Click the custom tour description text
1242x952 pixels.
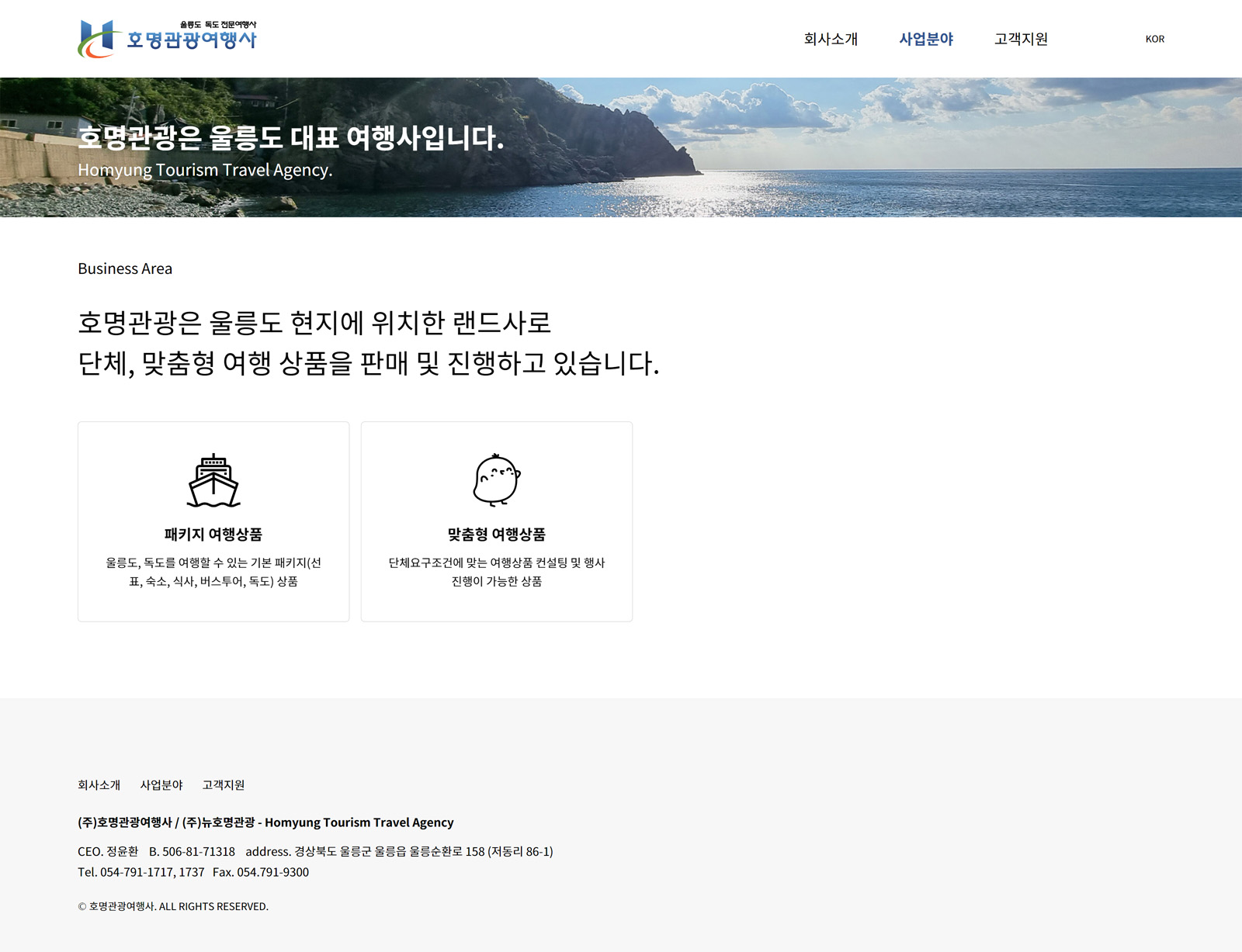click(497, 572)
